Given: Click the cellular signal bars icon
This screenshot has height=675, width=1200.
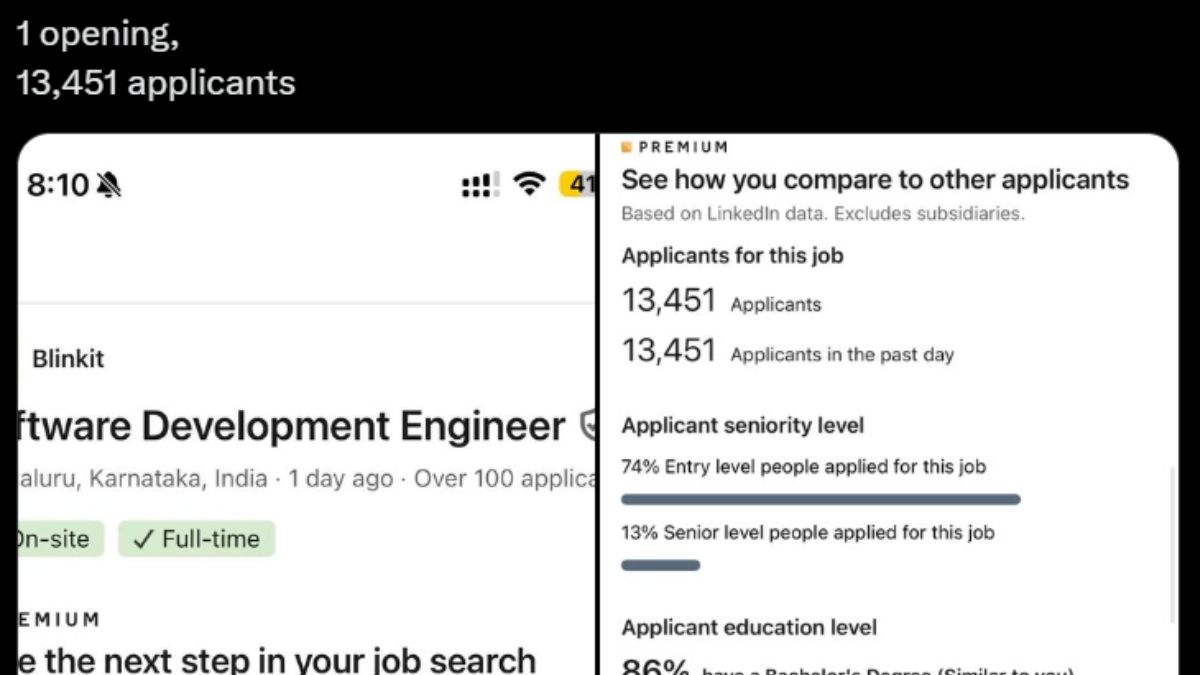Looking at the screenshot, I should pos(480,185).
